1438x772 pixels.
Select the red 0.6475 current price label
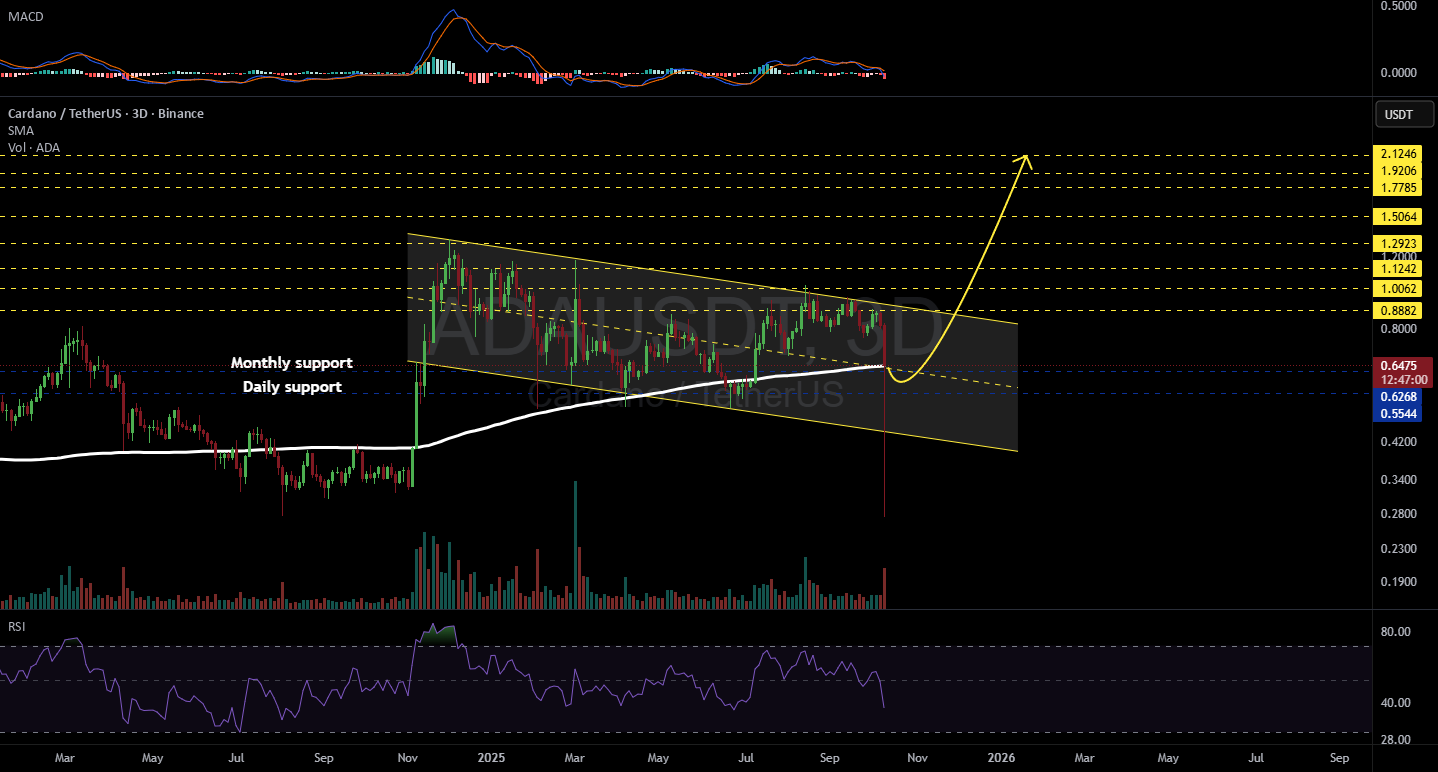coord(1398,366)
